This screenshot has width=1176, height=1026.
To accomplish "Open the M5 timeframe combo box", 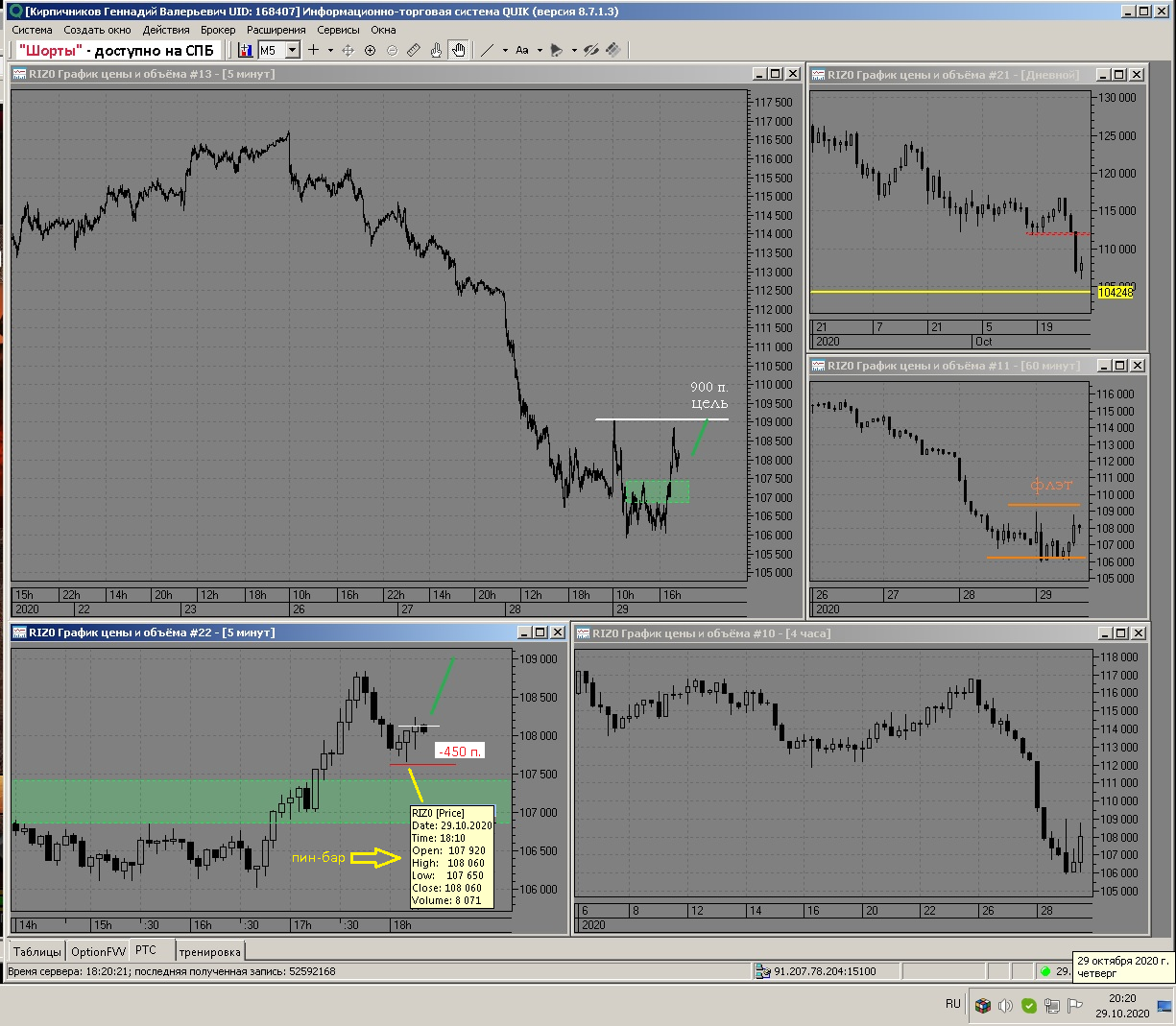I will click(279, 50).
